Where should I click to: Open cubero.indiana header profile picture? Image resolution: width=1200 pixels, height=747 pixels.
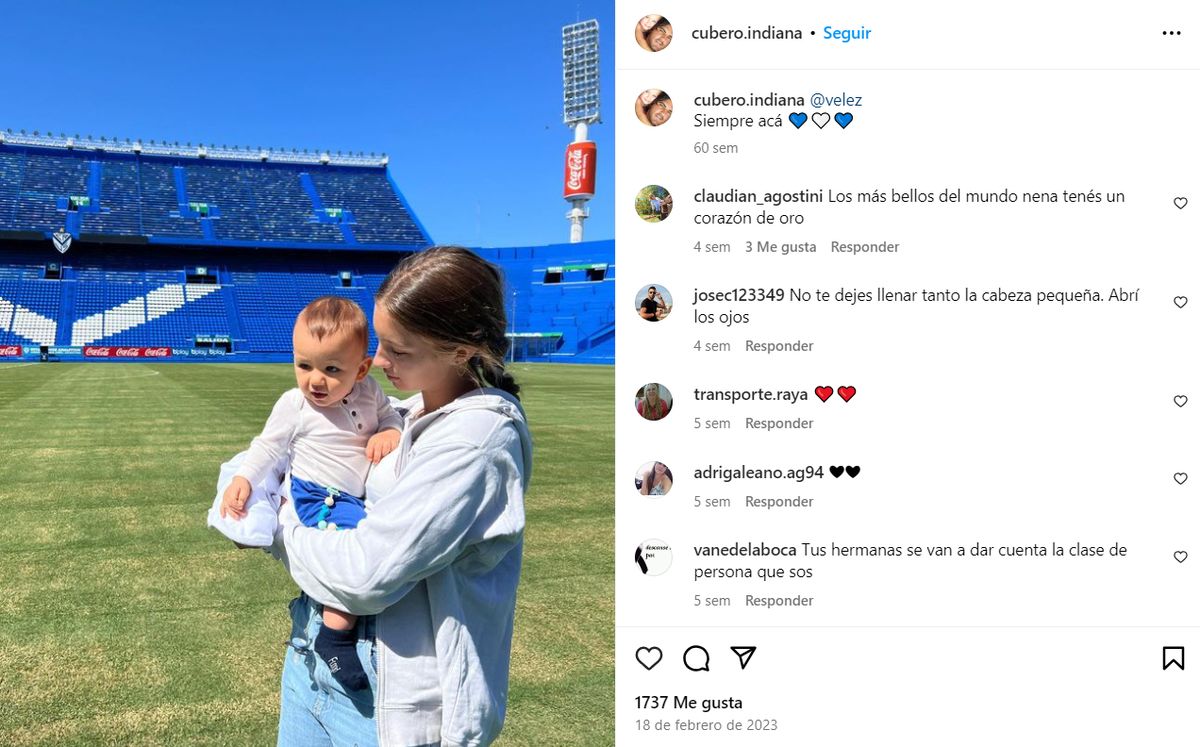tap(654, 33)
